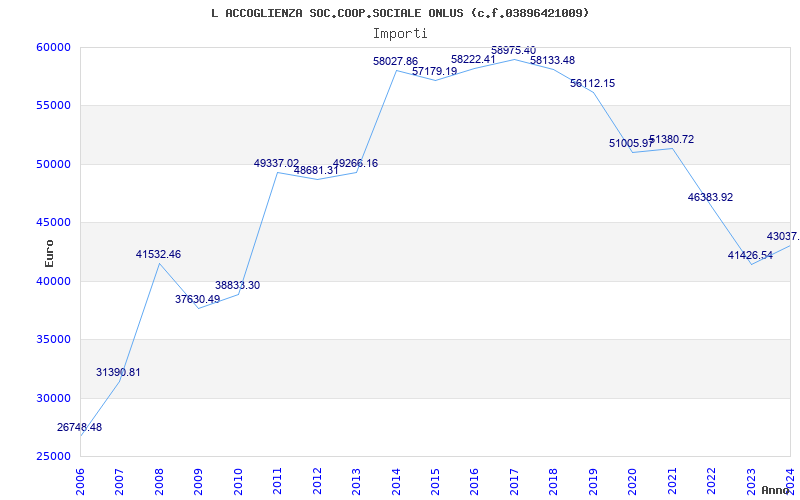Click y-axis tick 60000

click(x=53, y=47)
